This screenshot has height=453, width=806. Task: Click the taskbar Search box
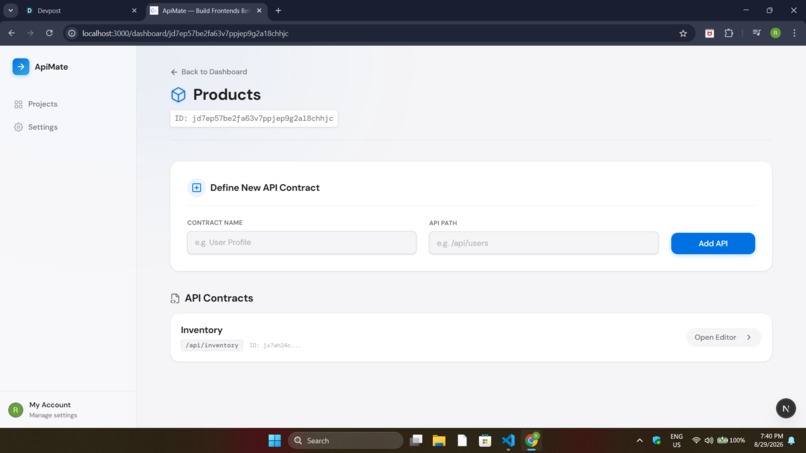[x=345, y=441]
